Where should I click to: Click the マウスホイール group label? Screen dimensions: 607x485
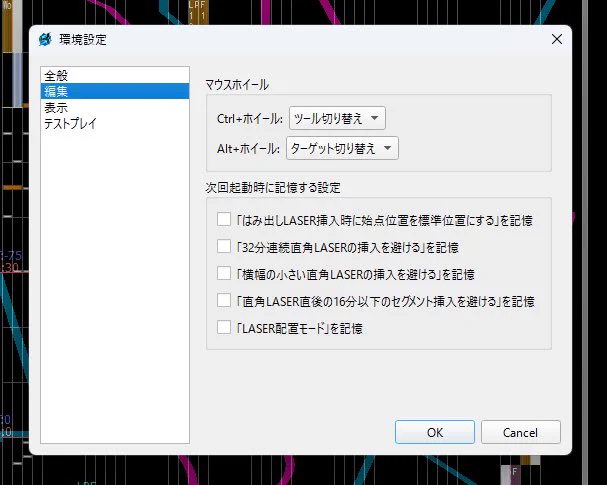coord(237,85)
